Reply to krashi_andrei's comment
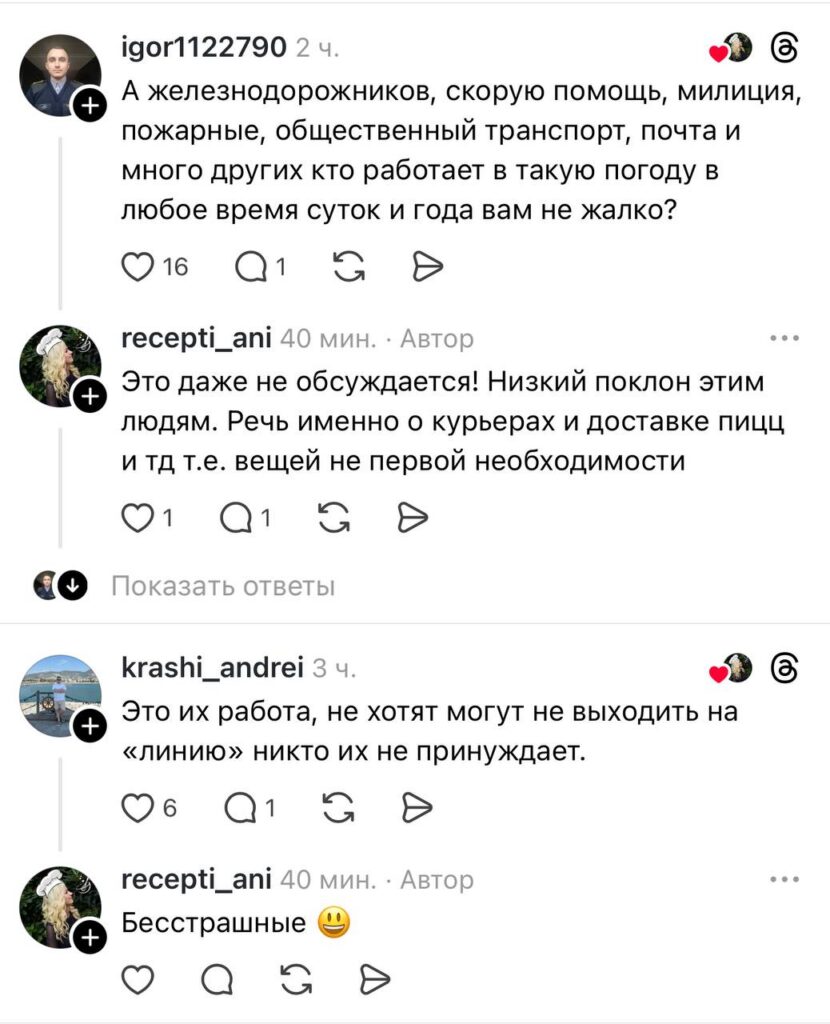 [x=242, y=806]
